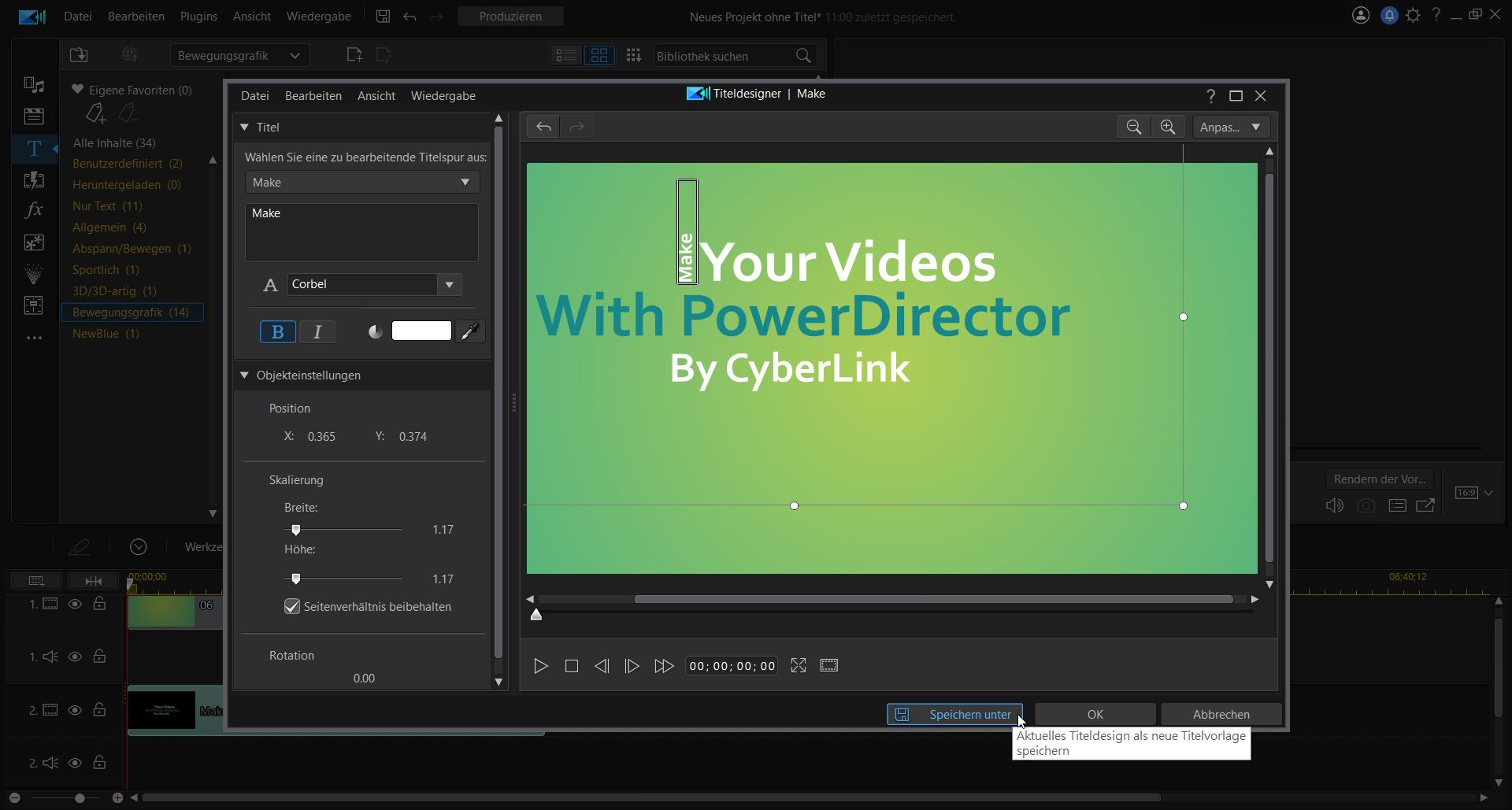The width and height of the screenshot is (1512, 810).
Task: Open the Media Room sidebar icon
Action: point(34,84)
